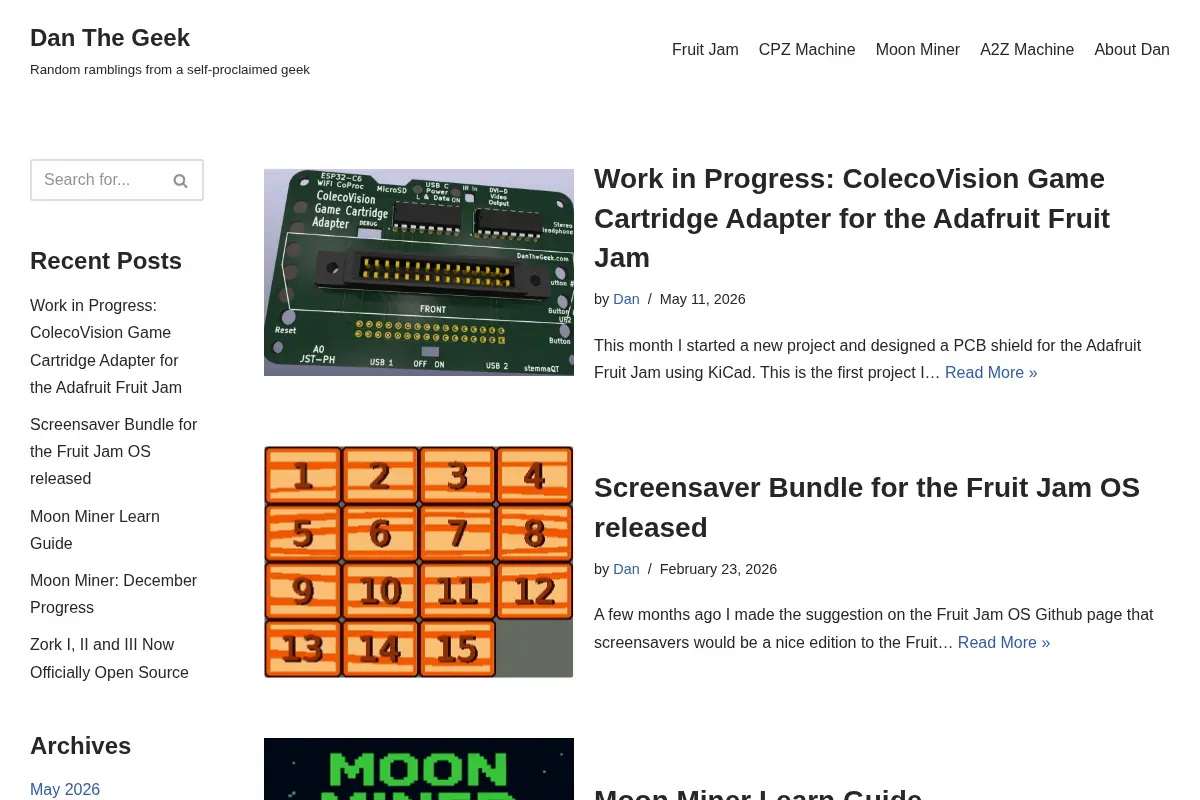The height and width of the screenshot is (800, 1200).
Task: Click the 'Recent Posts' sidebar heading
Action: click(106, 261)
